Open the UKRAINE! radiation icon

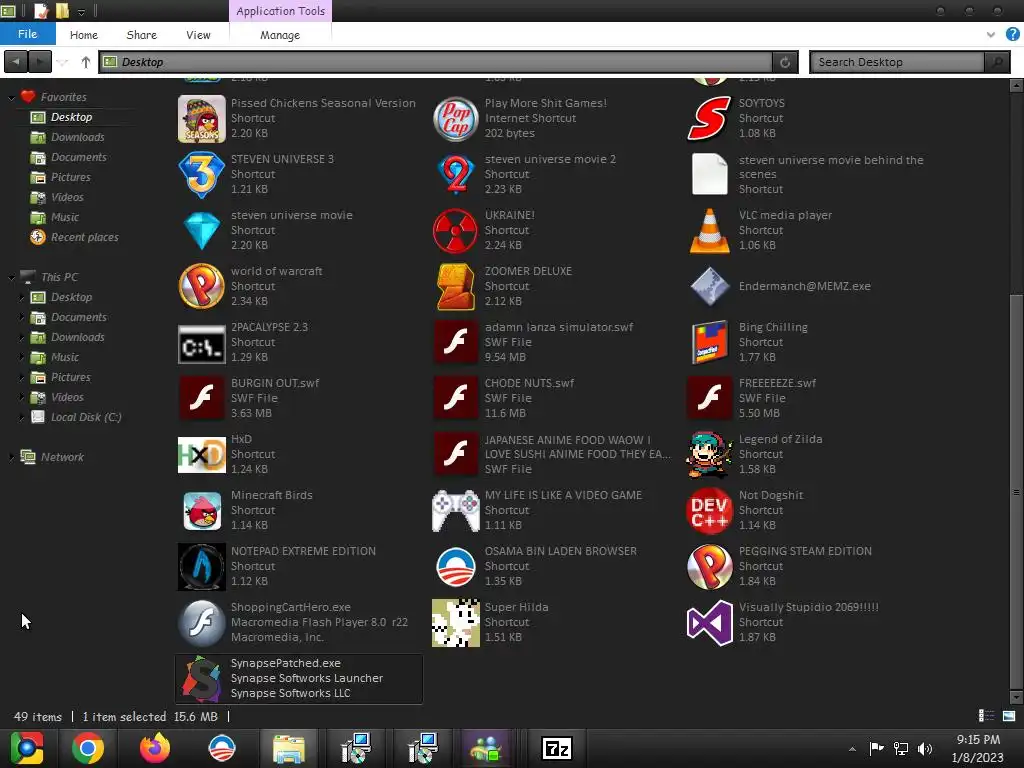pos(456,231)
